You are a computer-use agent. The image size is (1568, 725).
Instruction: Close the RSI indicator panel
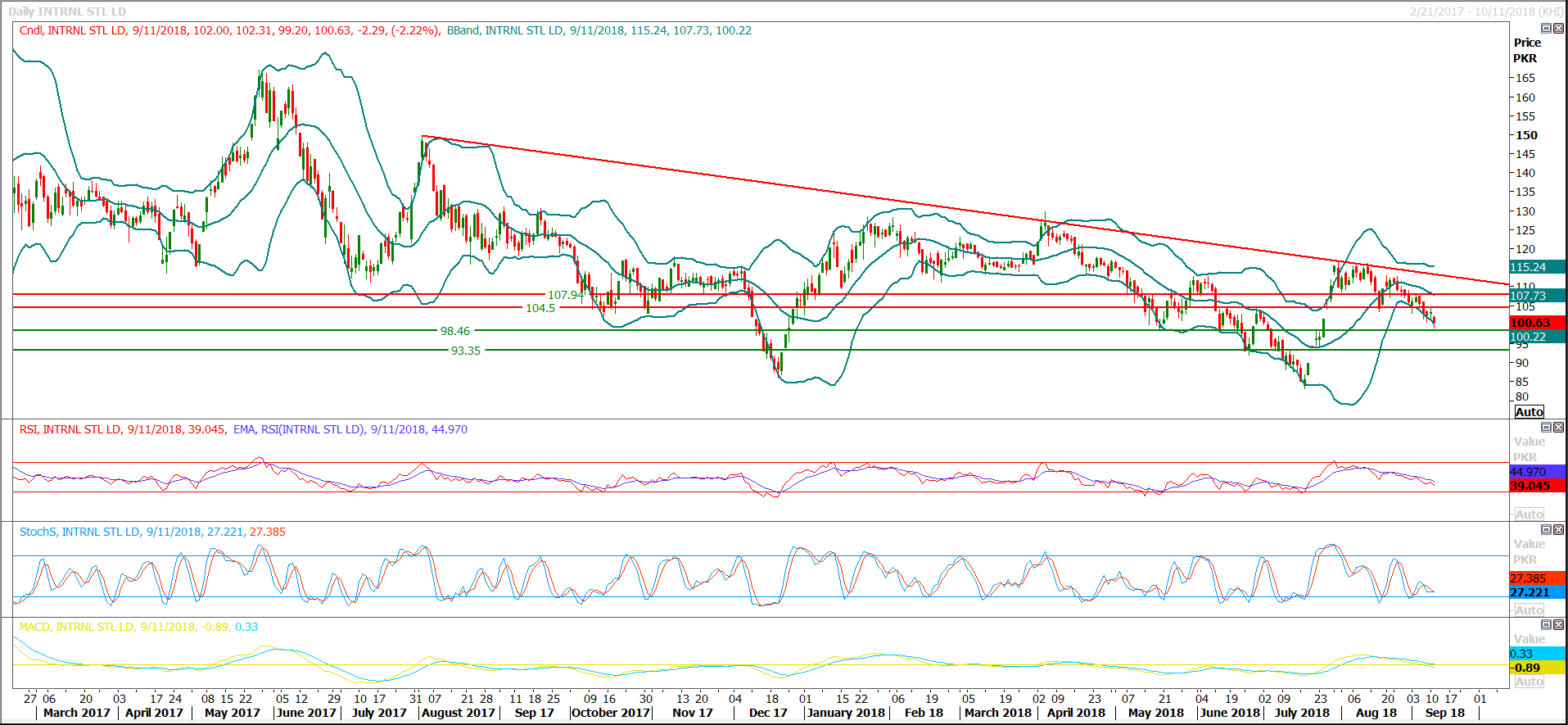[x=1558, y=428]
